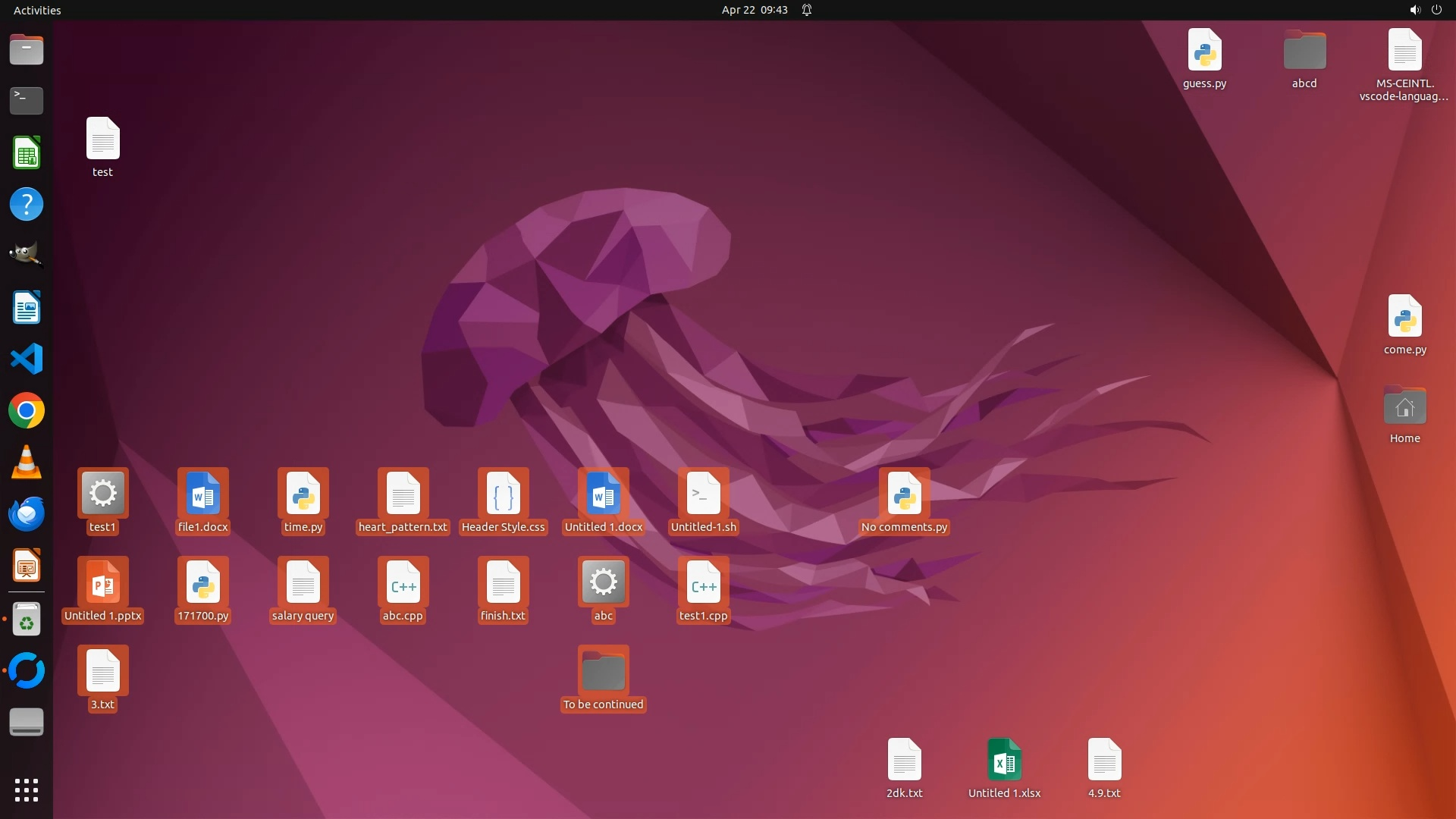The width and height of the screenshot is (1456, 819).
Task: Click the notification bell icon
Action: [807, 10]
